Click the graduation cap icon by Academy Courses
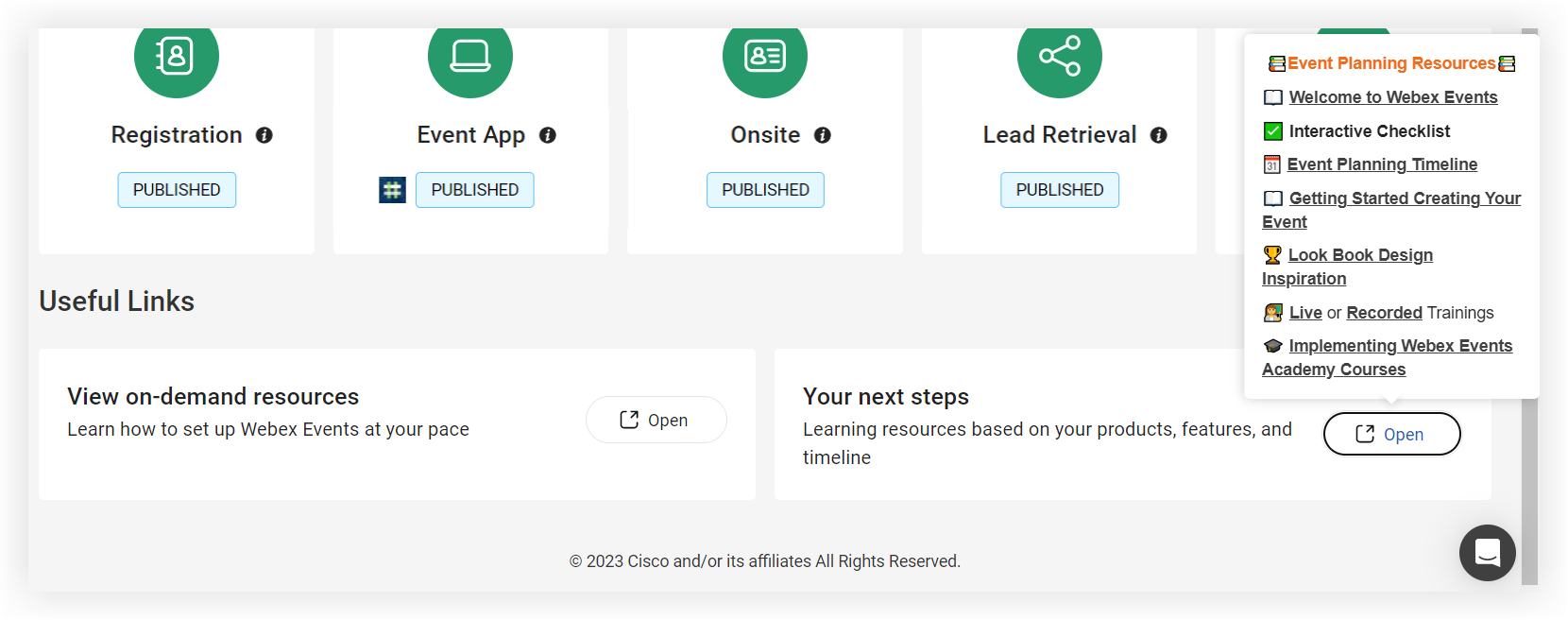Viewport: 1568px width, 620px height. (1273, 346)
